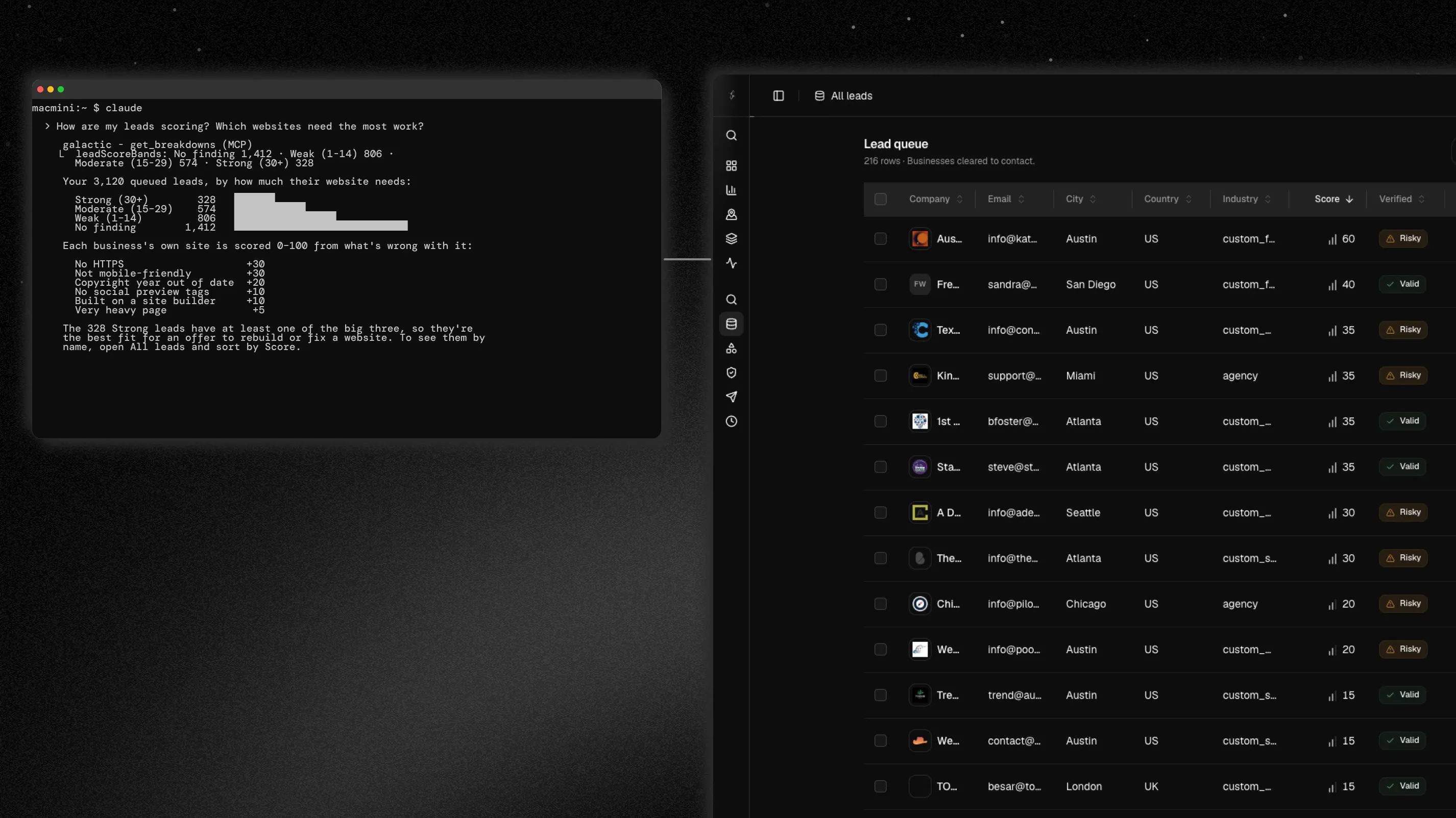Toggle the sidebar panel icon
Viewport: 1456px width, 818px height.
[779, 95]
